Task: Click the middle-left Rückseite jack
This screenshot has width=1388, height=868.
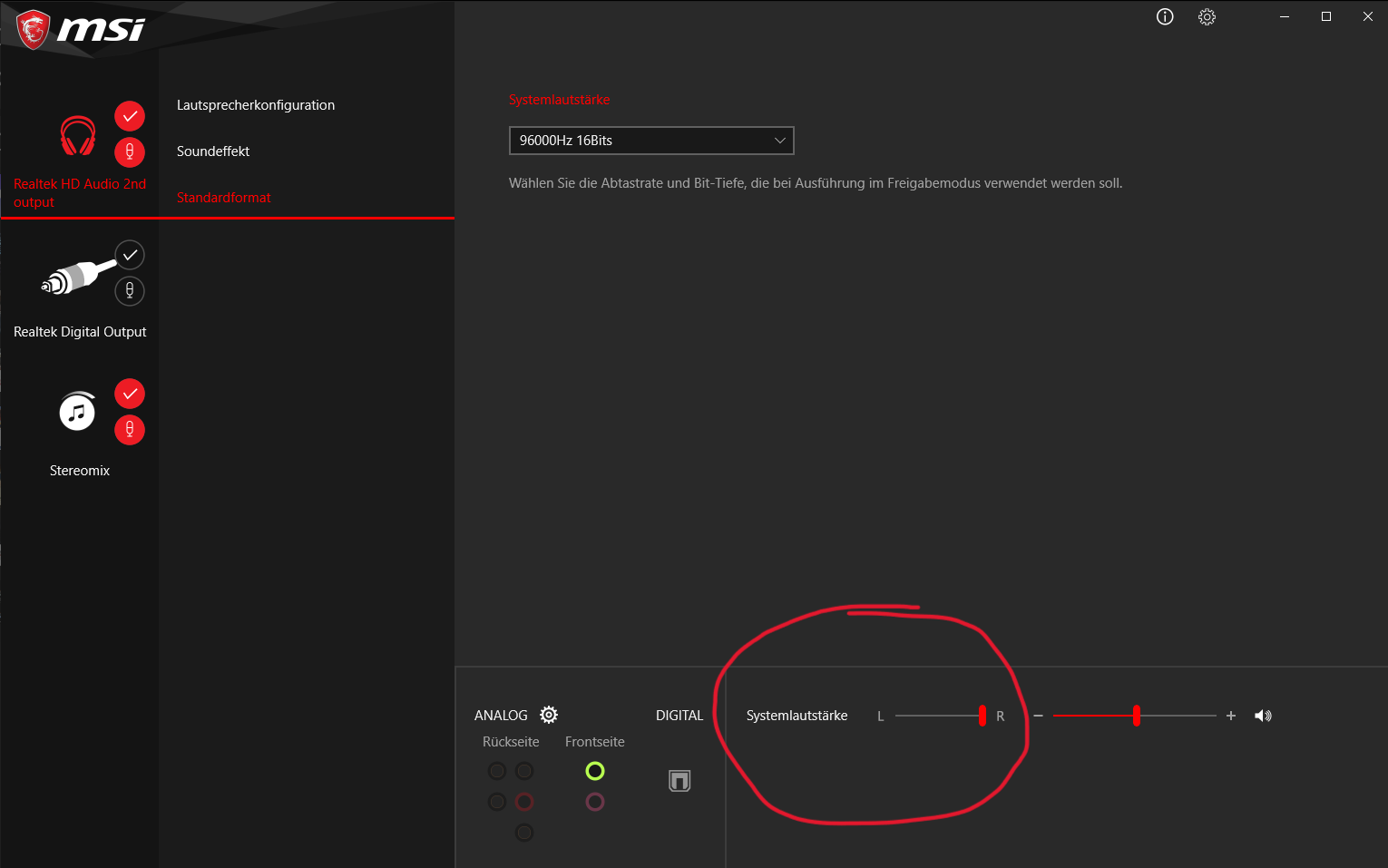Action: tap(497, 802)
